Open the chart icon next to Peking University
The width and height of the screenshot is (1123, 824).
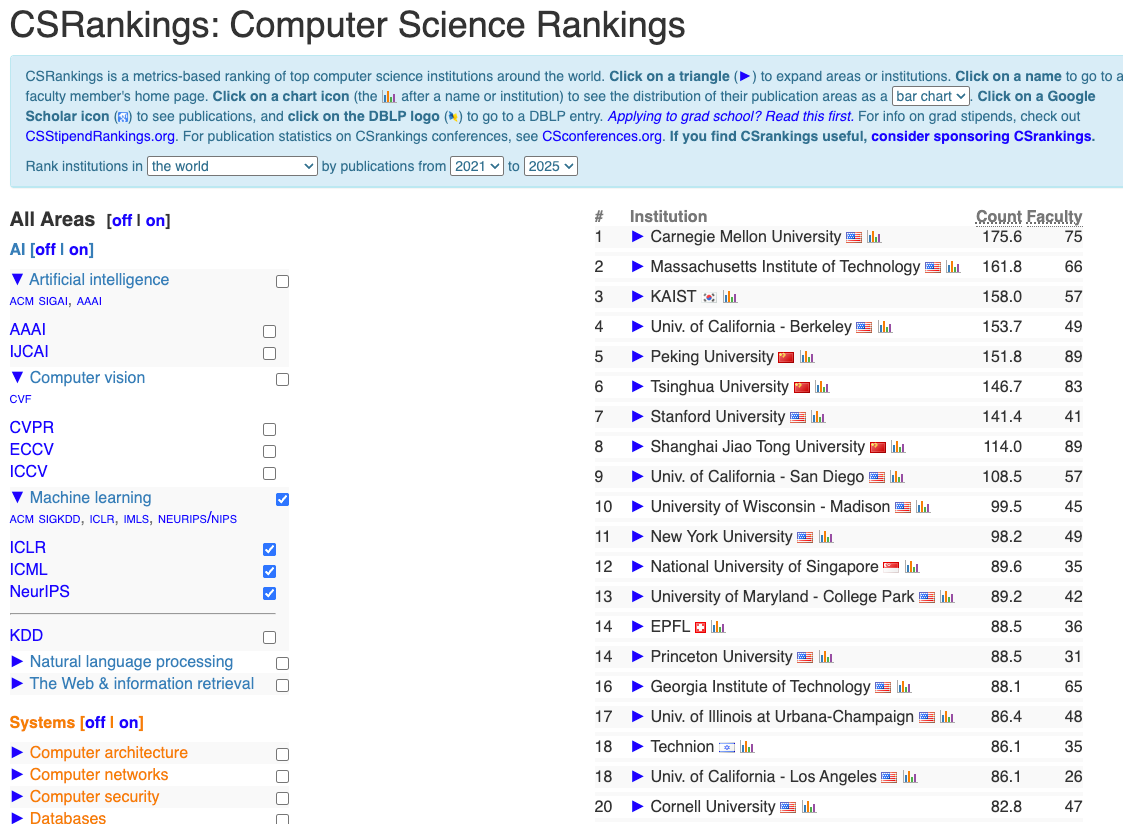point(807,357)
